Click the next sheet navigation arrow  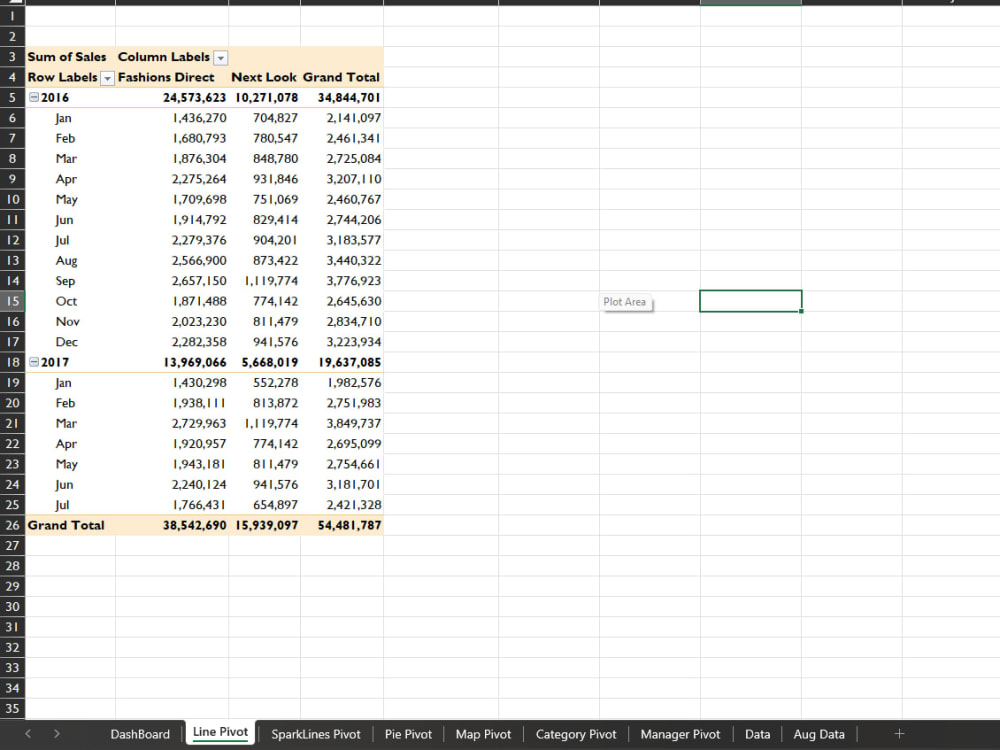coord(57,733)
